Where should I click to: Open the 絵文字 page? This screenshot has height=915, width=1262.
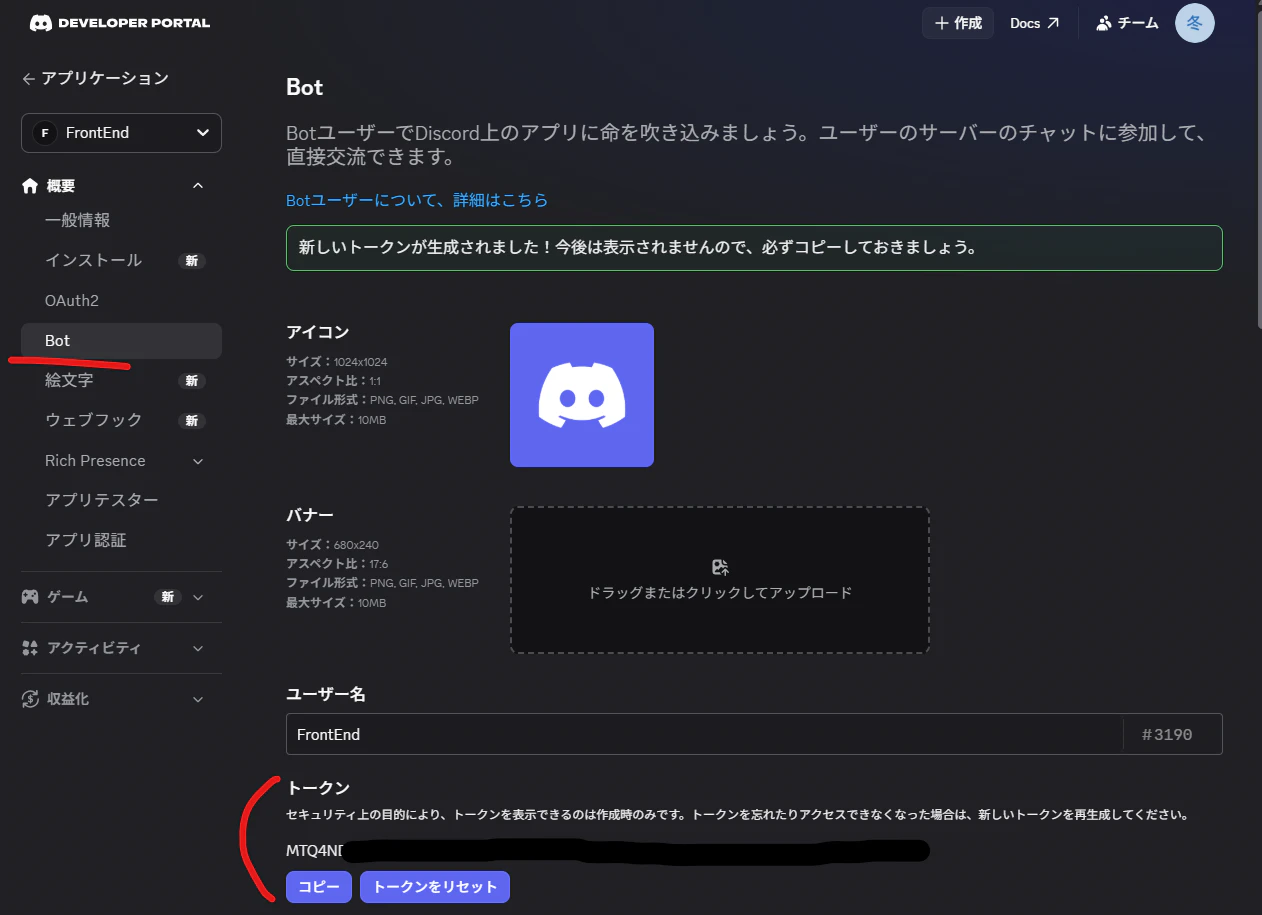tap(69, 380)
